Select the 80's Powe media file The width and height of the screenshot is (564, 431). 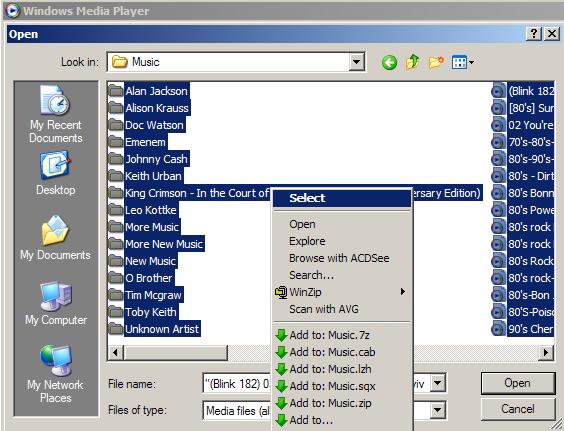tap(523, 210)
